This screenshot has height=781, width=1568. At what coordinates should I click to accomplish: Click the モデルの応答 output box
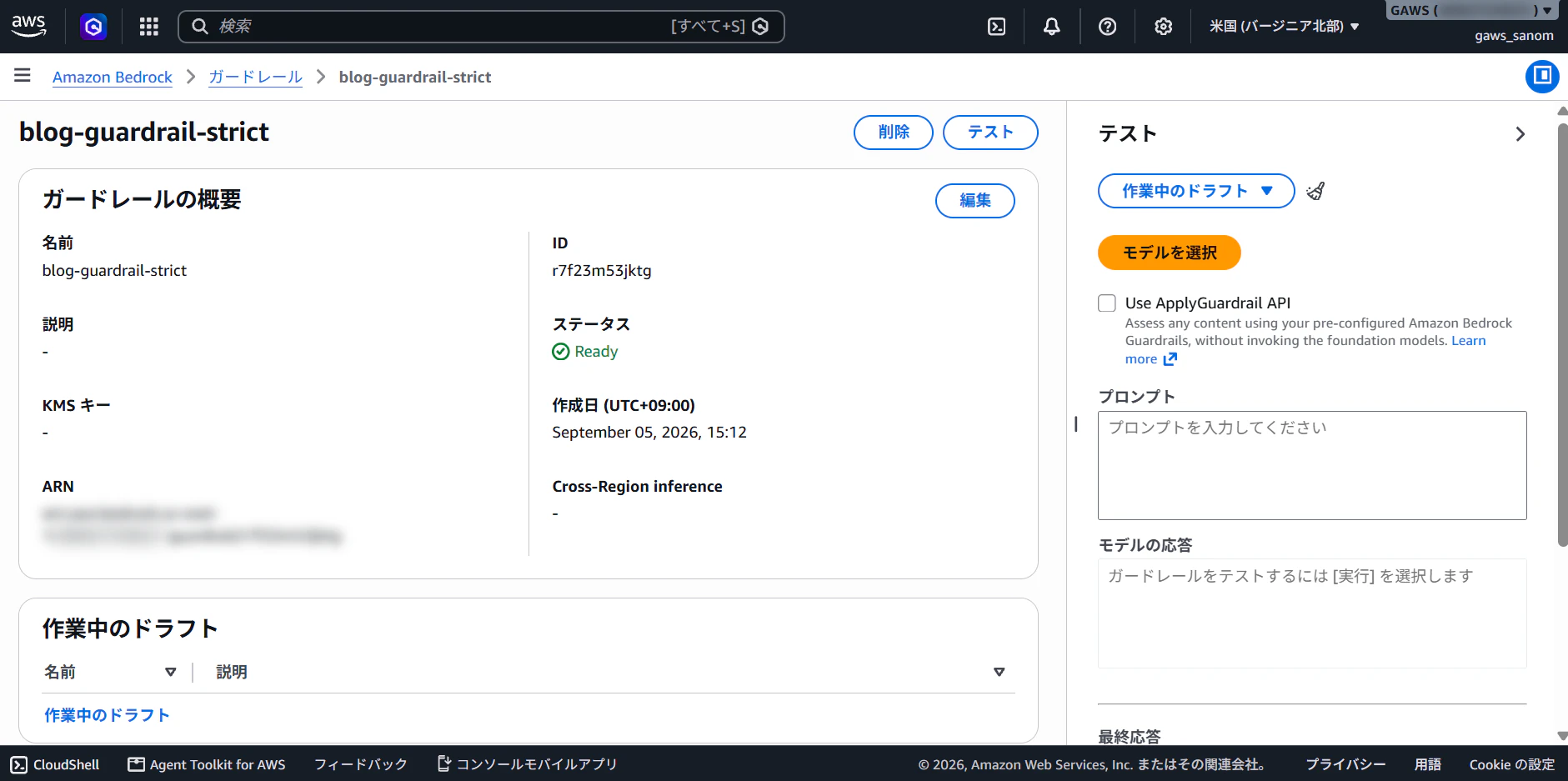pyautogui.click(x=1312, y=613)
